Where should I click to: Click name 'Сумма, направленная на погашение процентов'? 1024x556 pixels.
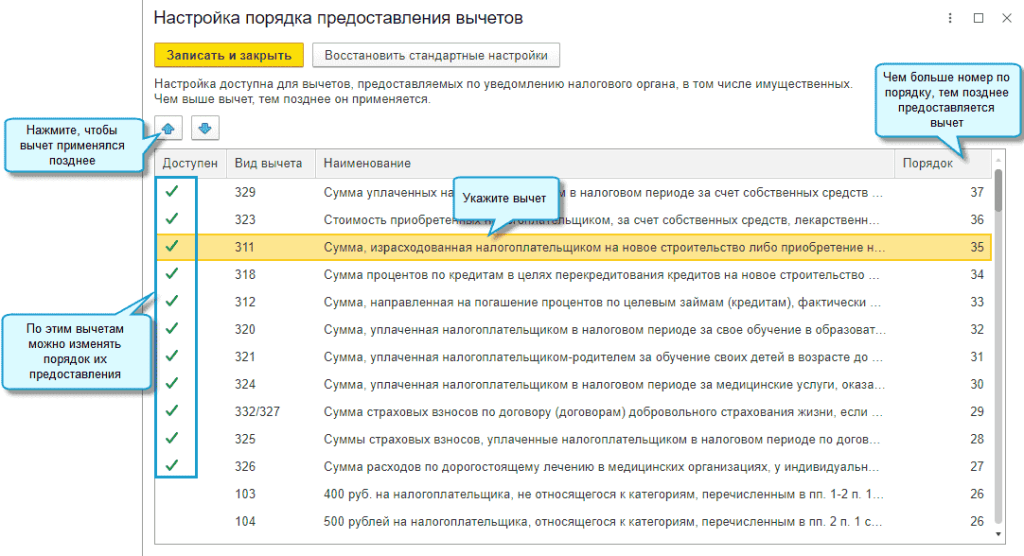tap(602, 302)
